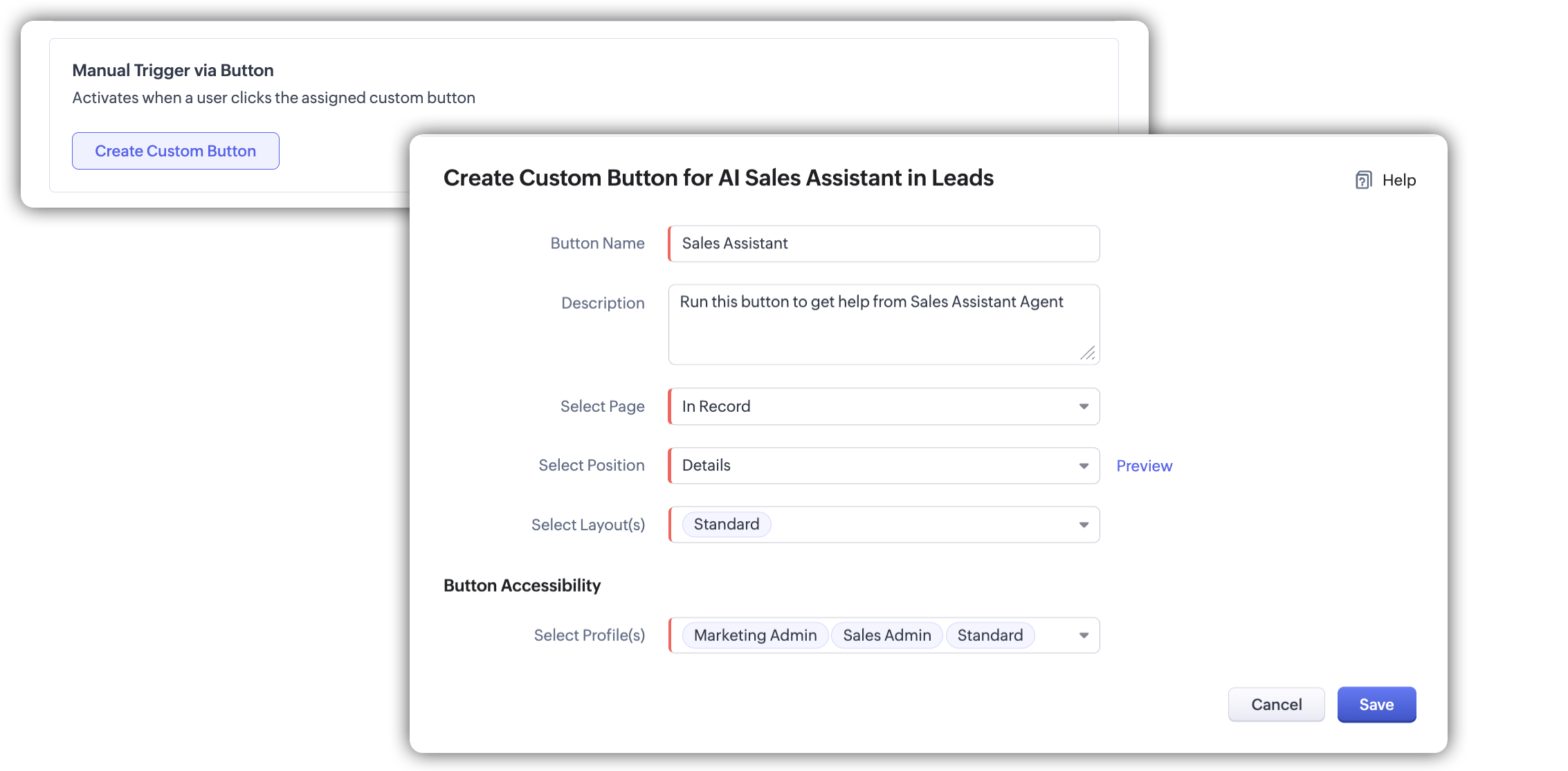Open the Help text link
This screenshot has width=1568, height=771.
[1398, 180]
